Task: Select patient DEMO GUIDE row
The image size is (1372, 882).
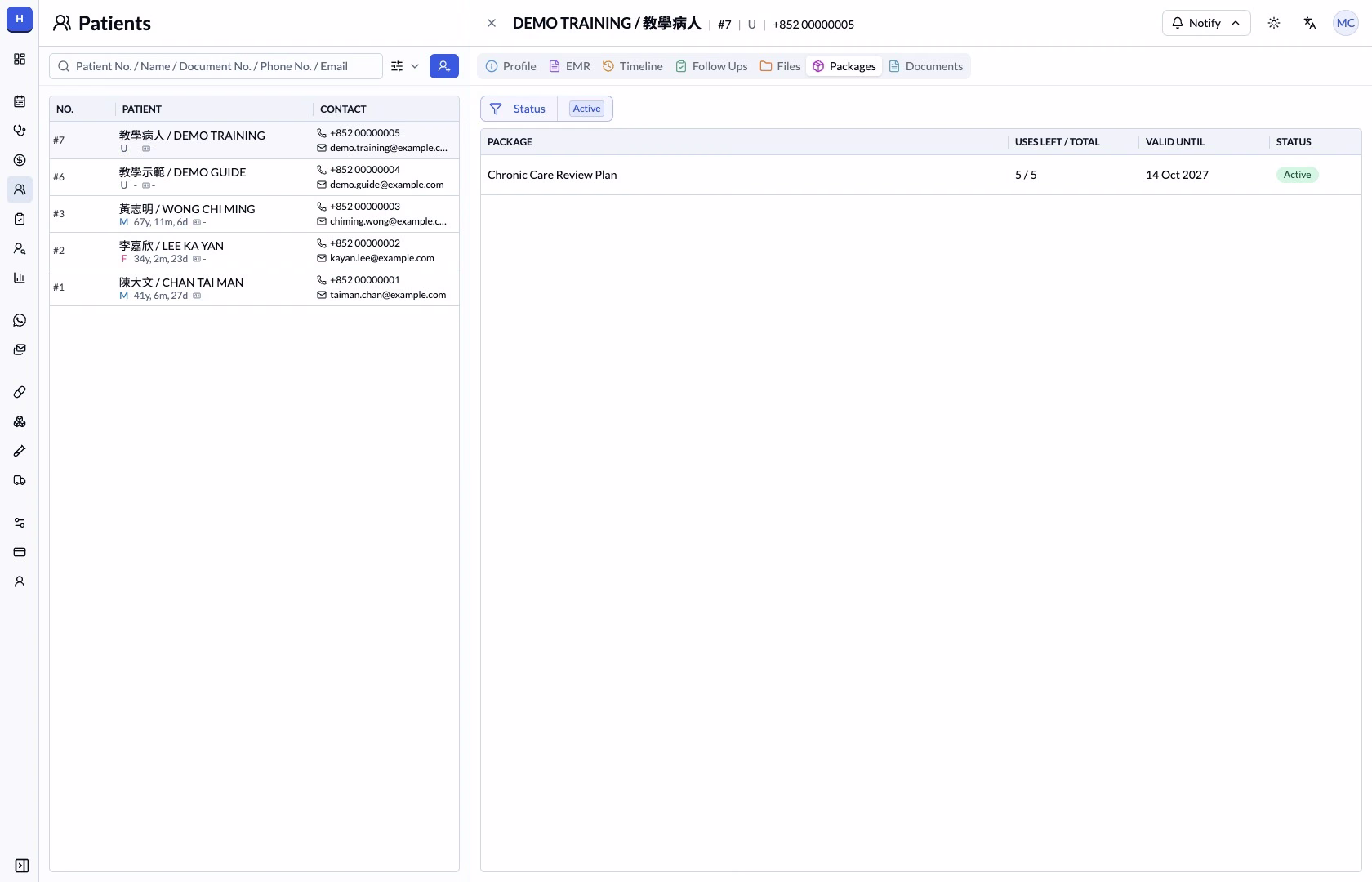Action: pos(254,177)
